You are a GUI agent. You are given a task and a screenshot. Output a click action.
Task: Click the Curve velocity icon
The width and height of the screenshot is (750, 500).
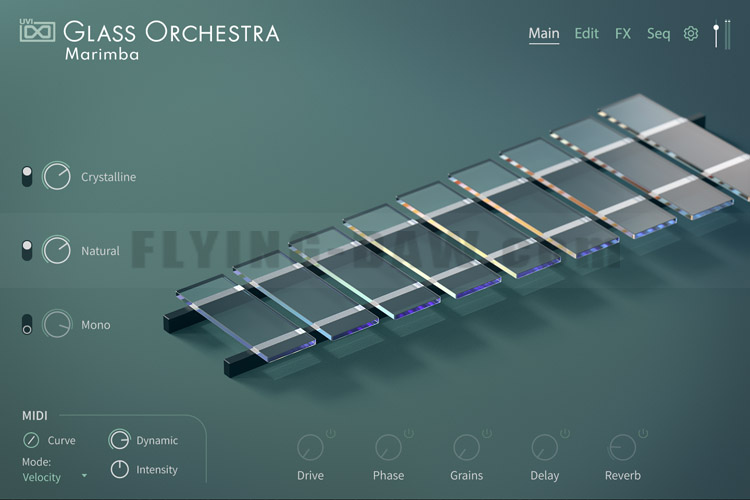point(31,440)
